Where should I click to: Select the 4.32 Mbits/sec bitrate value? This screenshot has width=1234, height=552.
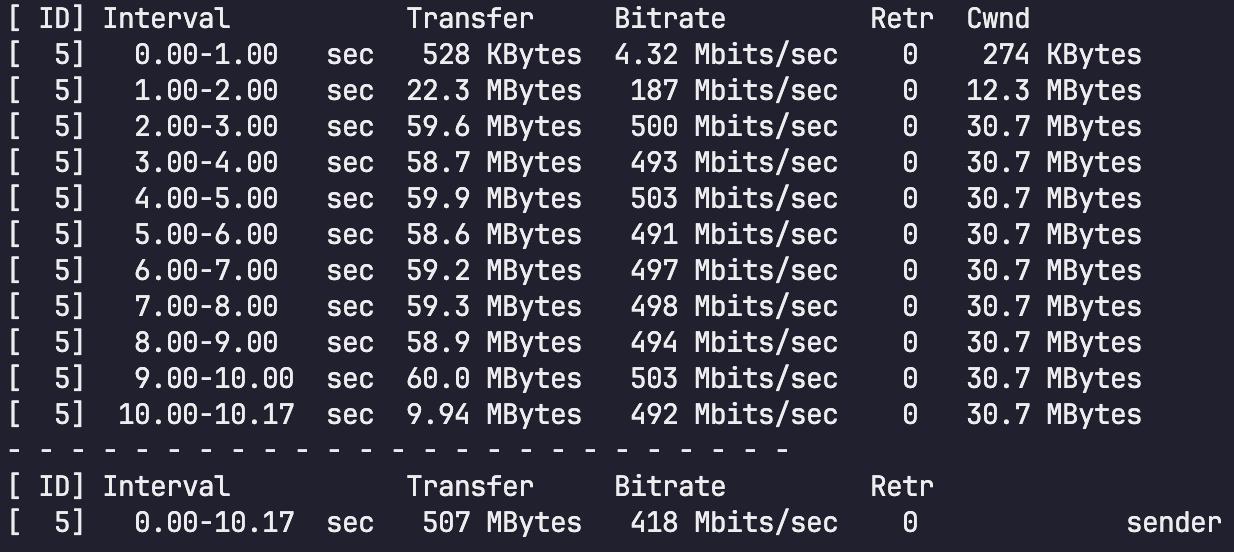pos(726,54)
